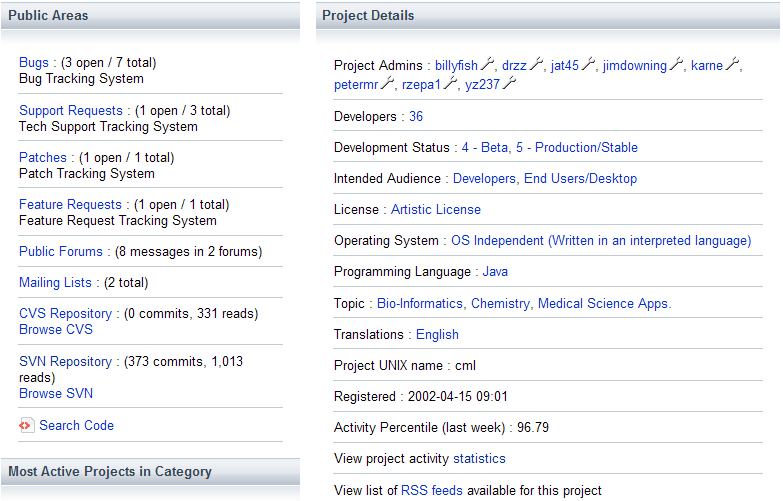
Task: Click wrench icon after petermr
Action: tap(388, 84)
